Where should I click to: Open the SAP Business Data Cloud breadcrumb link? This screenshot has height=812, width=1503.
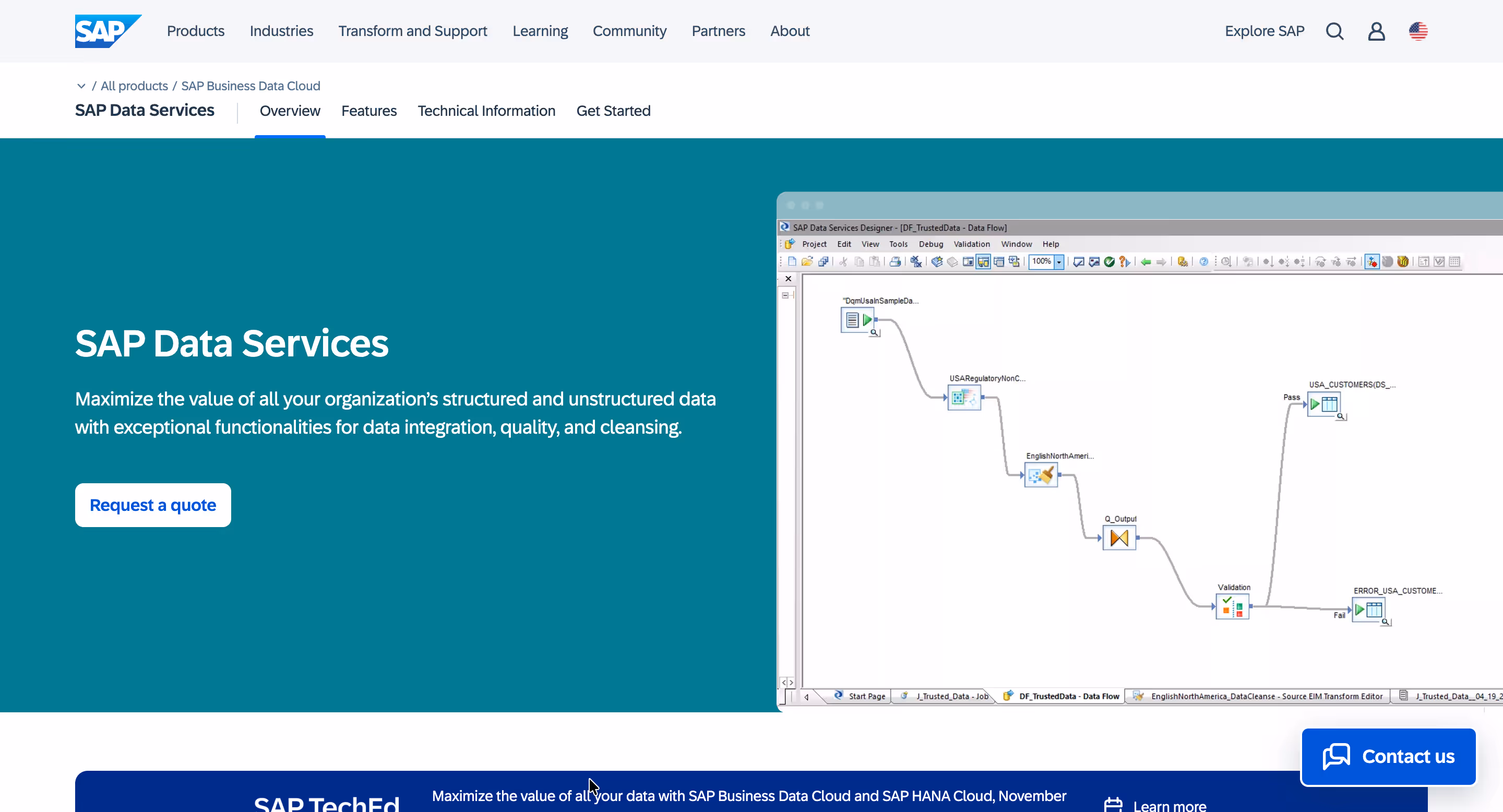[250, 86]
